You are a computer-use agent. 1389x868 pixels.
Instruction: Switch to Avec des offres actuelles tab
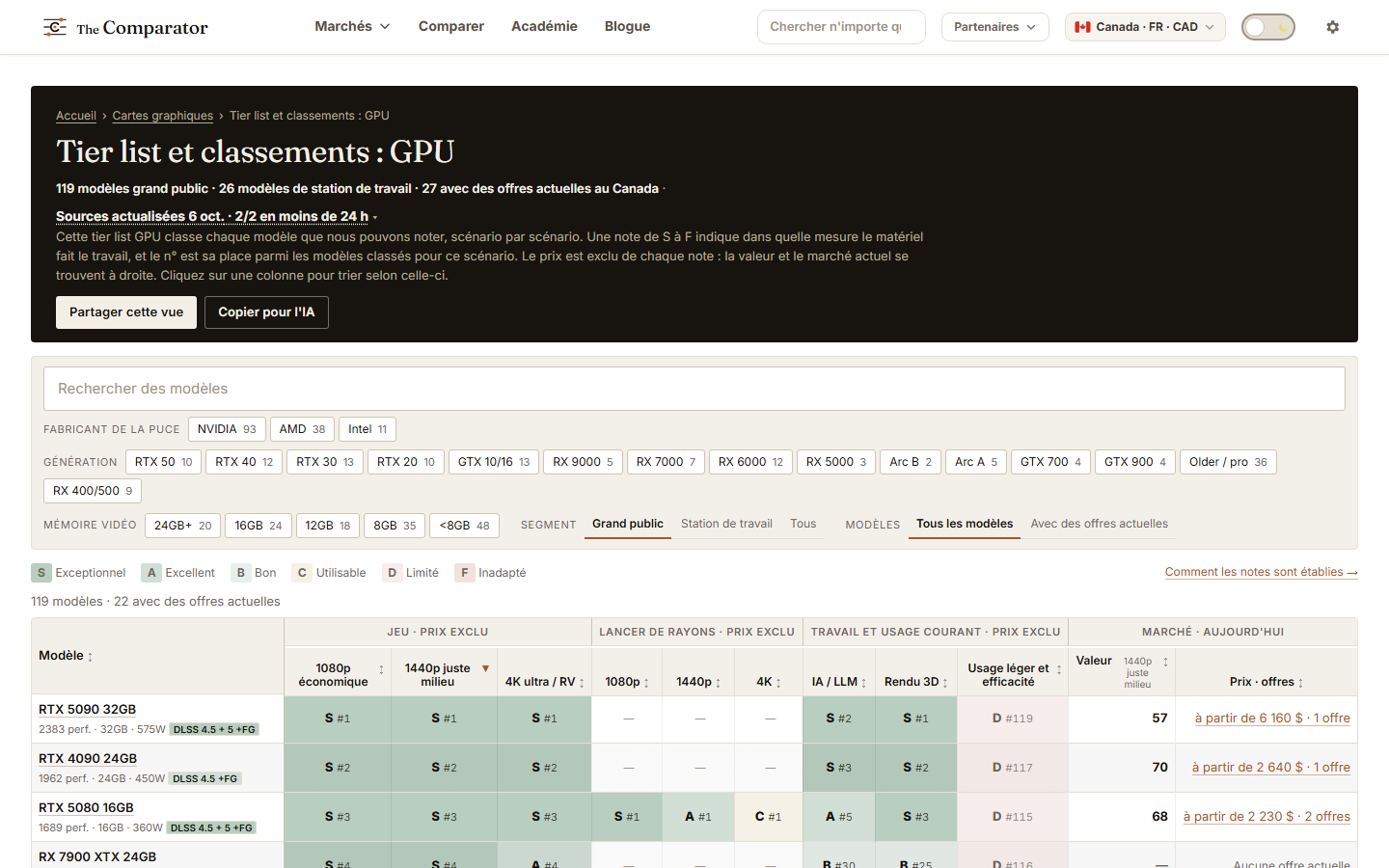pos(1099,524)
